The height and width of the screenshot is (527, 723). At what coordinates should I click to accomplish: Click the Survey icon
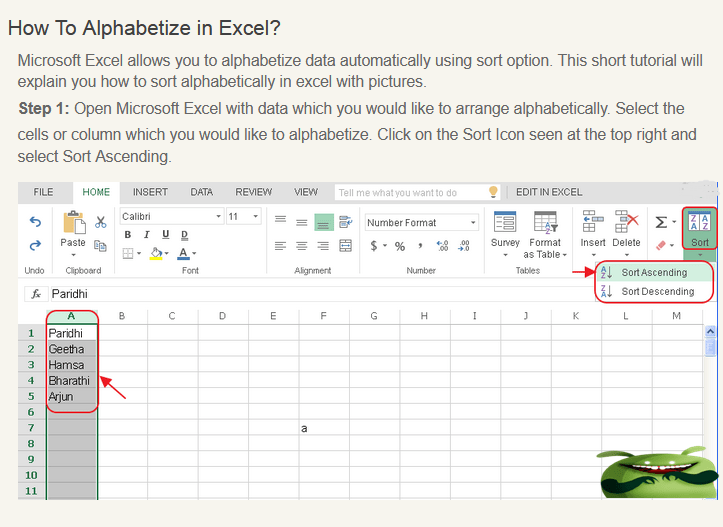pyautogui.click(x=505, y=223)
